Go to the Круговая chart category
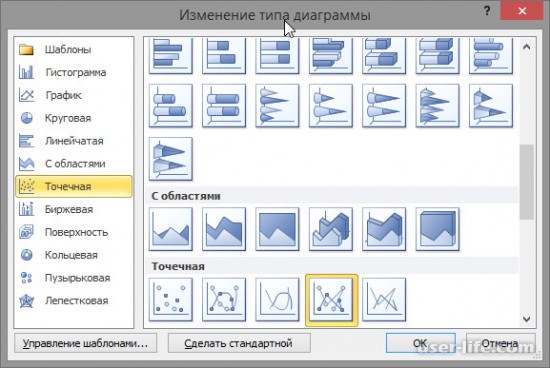Screen dimensions: 550x368 74,118
